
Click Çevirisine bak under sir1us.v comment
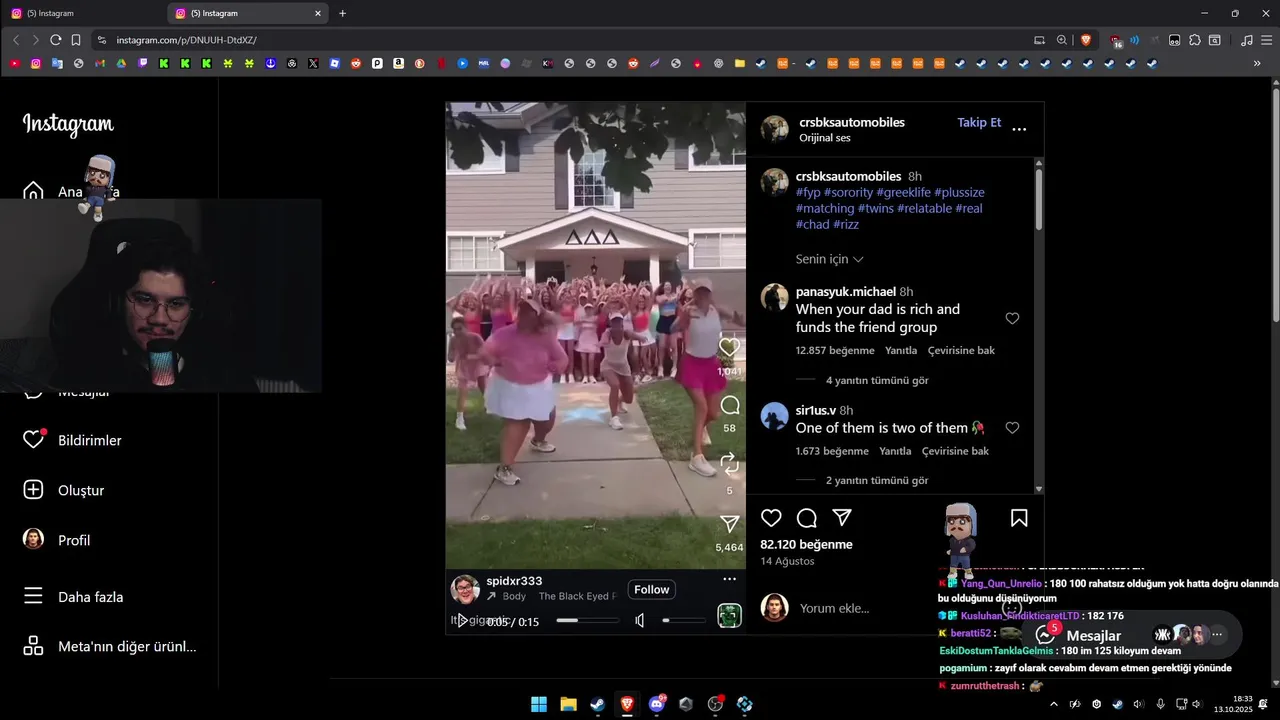click(955, 451)
